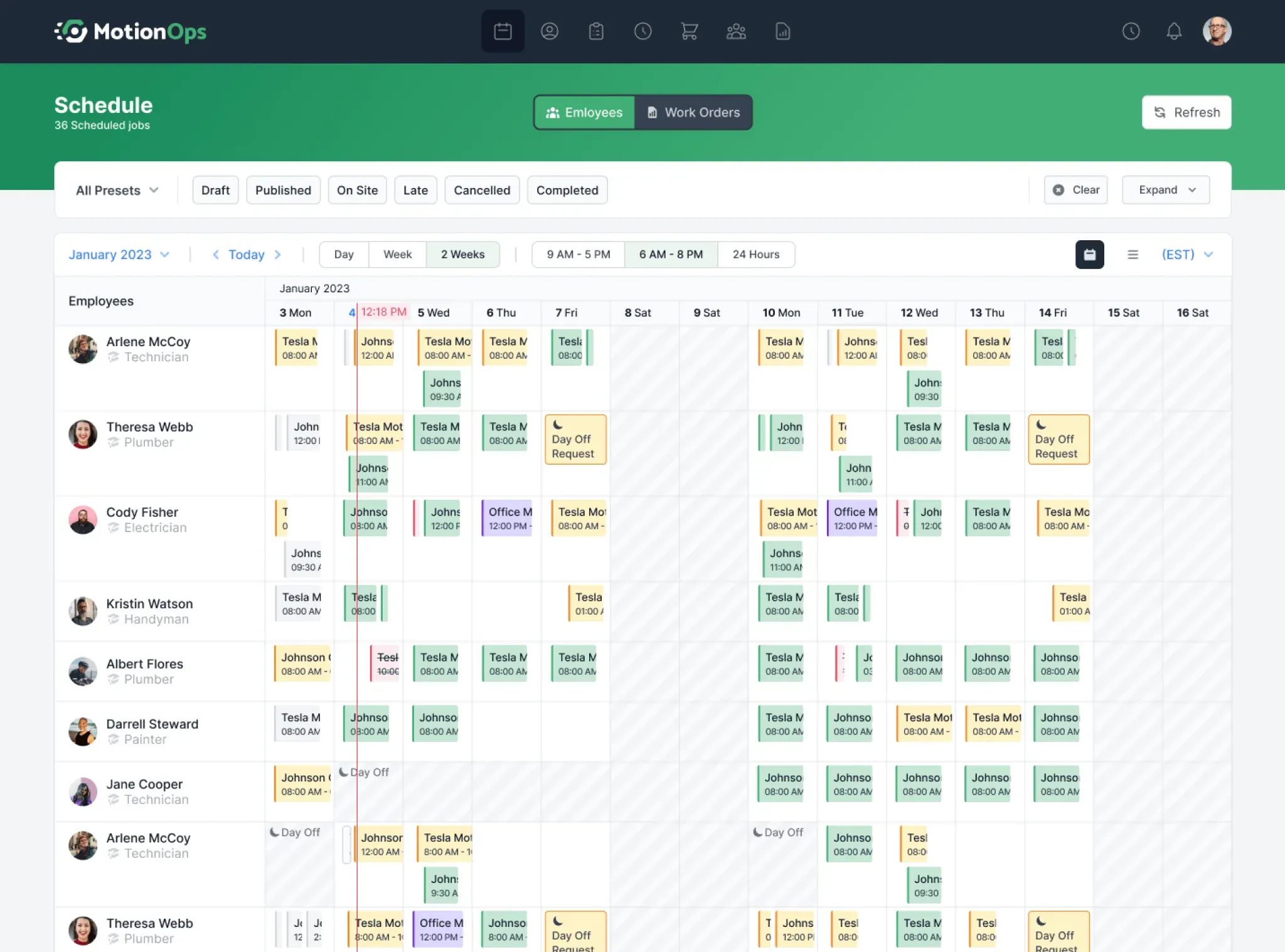1285x952 pixels.
Task: Open the user avatar in header
Action: point(1217,31)
